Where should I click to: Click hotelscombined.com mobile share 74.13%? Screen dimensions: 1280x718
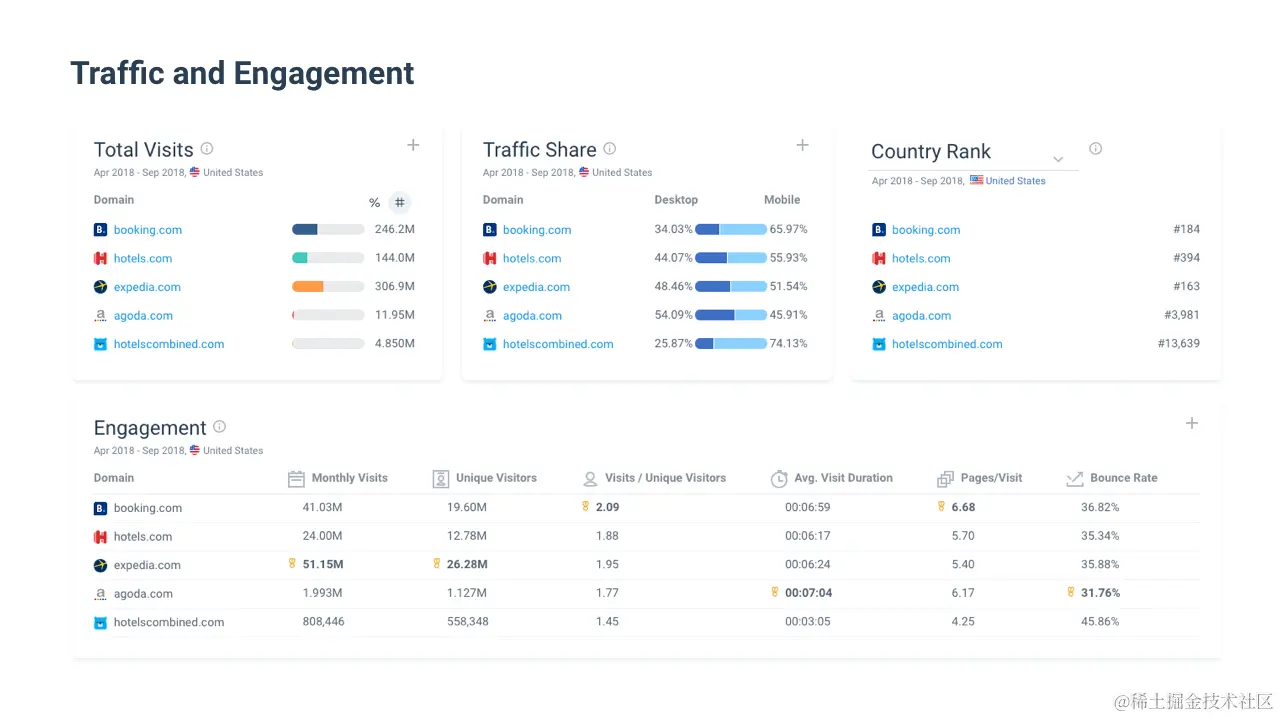point(788,343)
